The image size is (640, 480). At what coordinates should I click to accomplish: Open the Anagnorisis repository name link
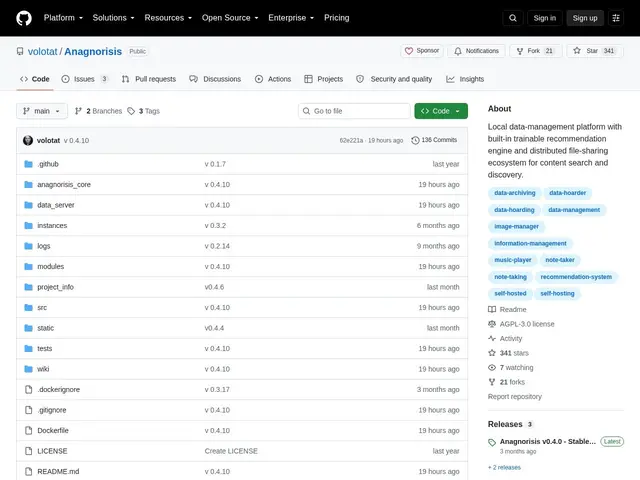[x=93, y=51]
